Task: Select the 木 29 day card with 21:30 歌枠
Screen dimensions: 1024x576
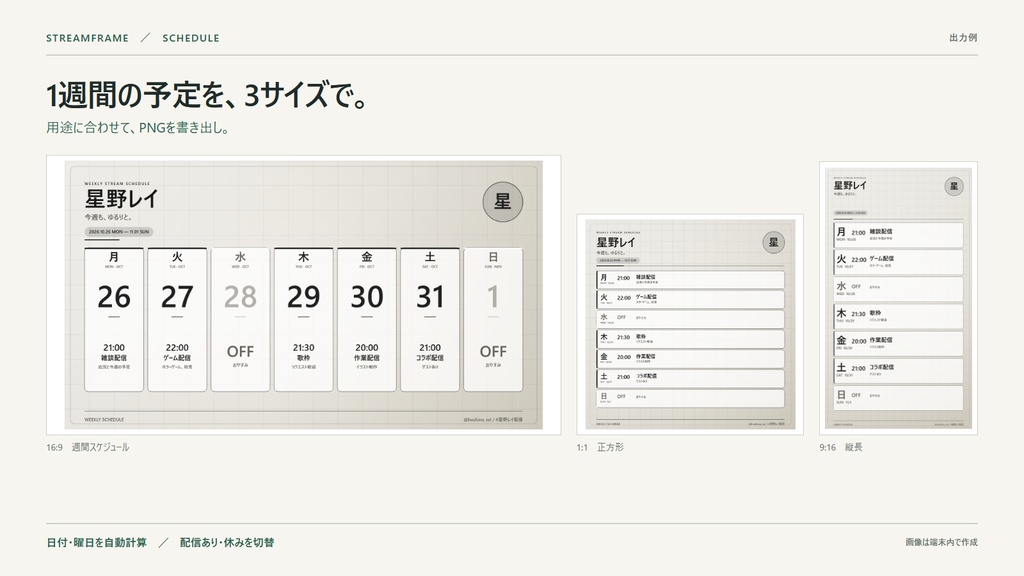Action: [x=304, y=319]
